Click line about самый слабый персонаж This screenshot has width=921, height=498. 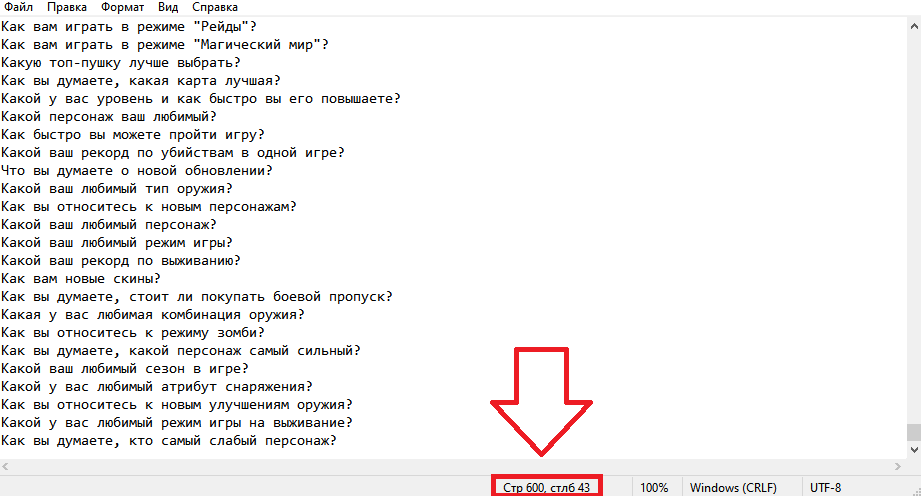tap(169, 441)
